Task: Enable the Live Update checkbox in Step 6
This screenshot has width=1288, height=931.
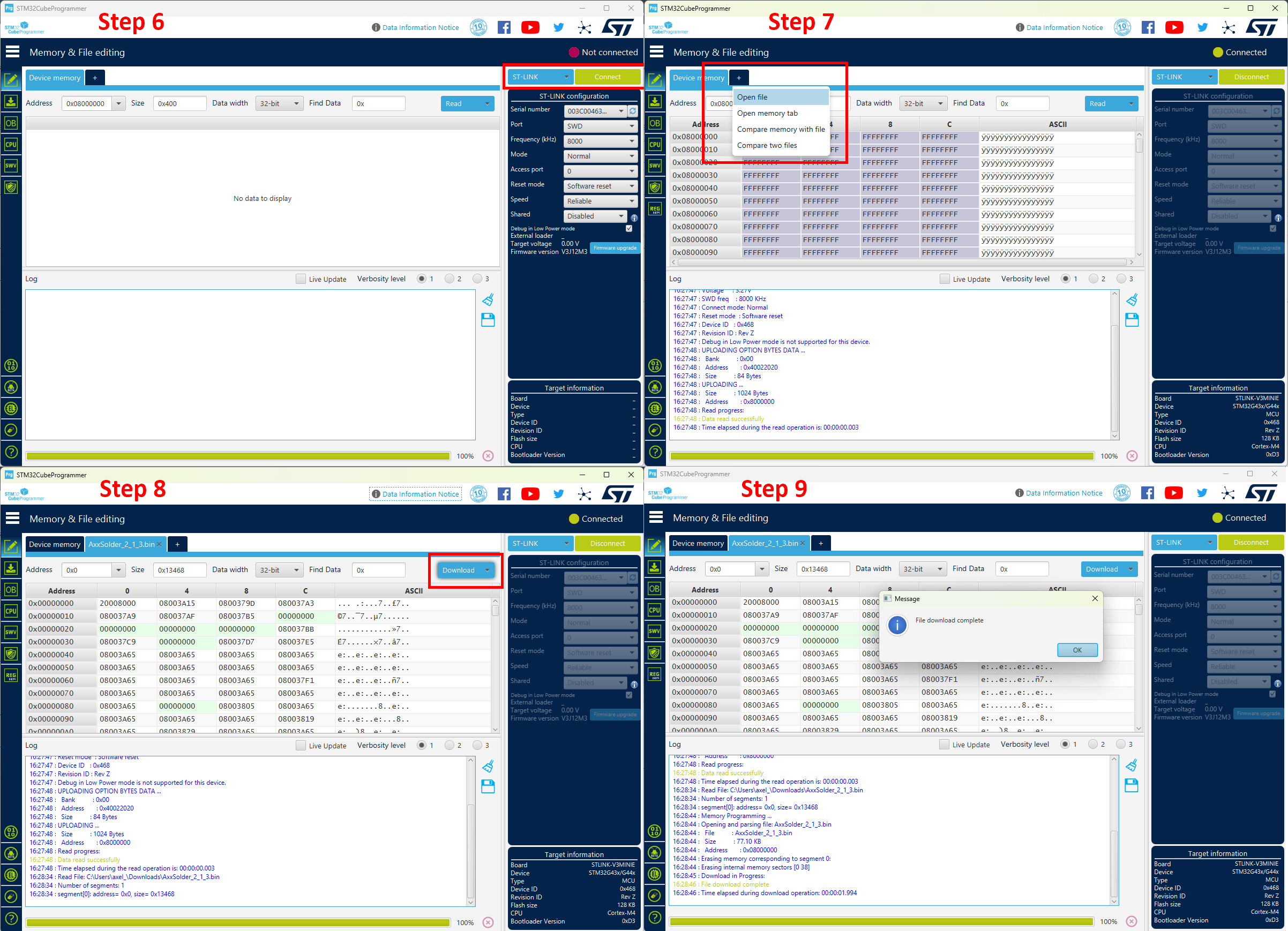Action: tap(301, 279)
